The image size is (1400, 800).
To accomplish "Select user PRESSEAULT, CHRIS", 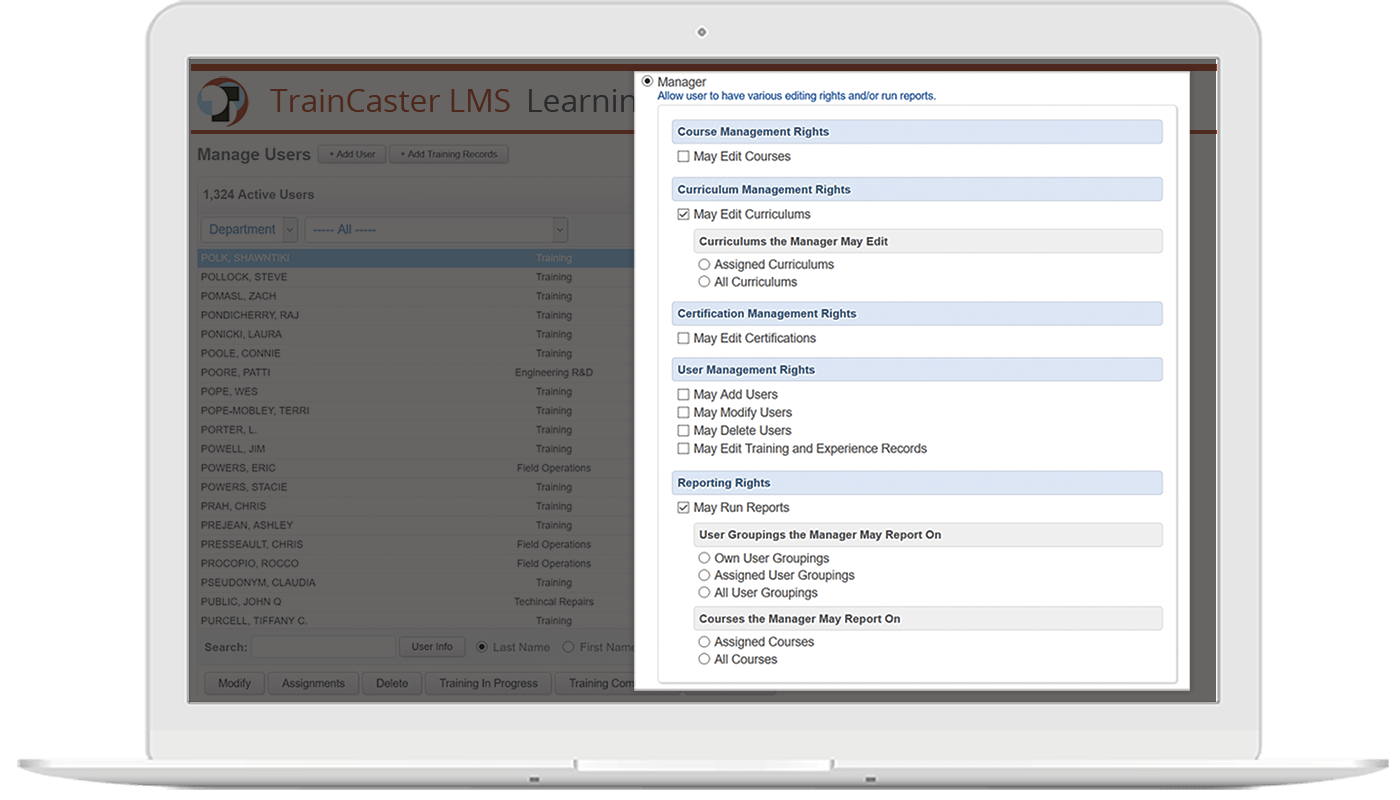I will pos(416,545).
